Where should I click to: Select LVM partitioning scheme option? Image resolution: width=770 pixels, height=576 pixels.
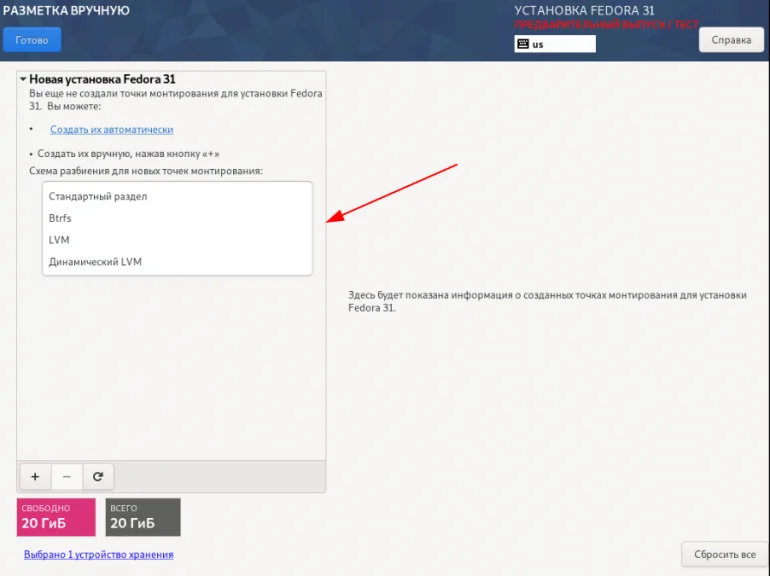click(177, 240)
